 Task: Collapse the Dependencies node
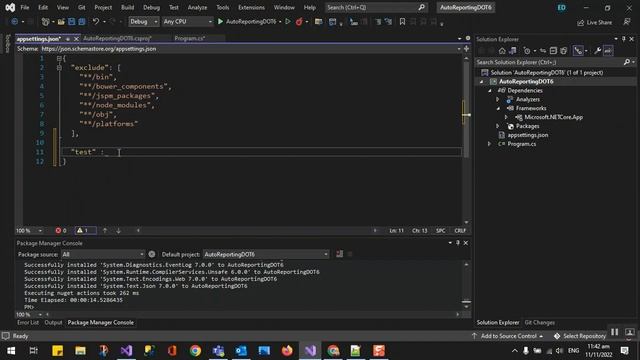pyautogui.click(x=490, y=91)
